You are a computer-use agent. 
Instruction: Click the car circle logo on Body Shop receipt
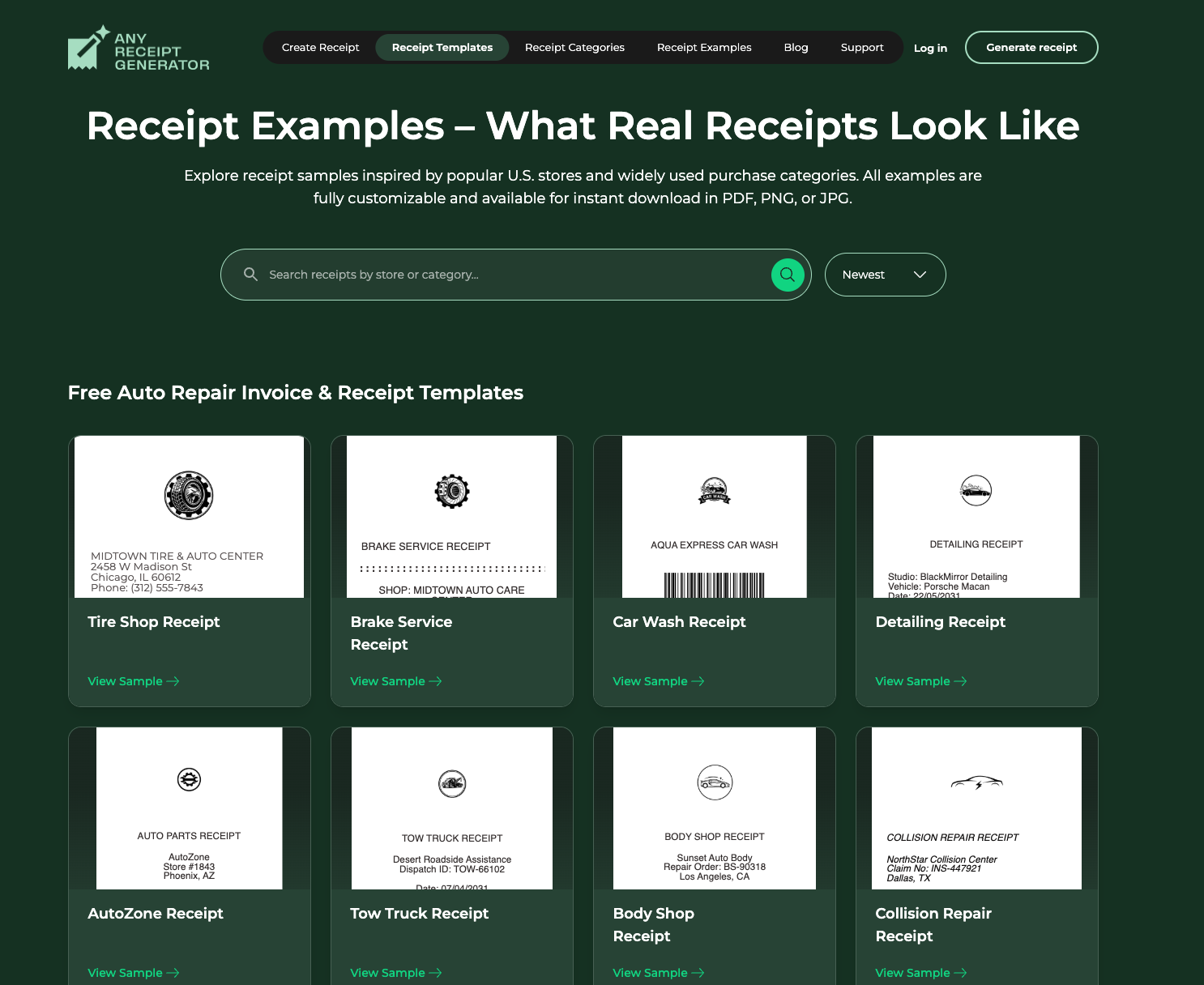tap(715, 782)
